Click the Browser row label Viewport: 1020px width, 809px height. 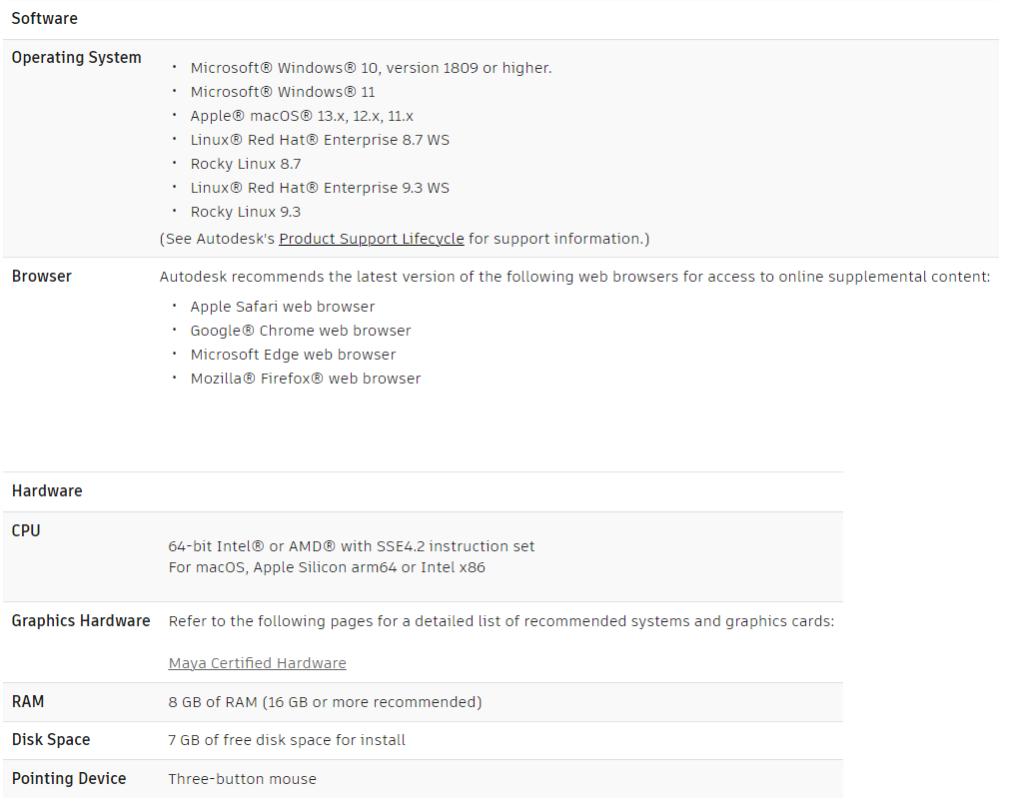(x=42, y=277)
